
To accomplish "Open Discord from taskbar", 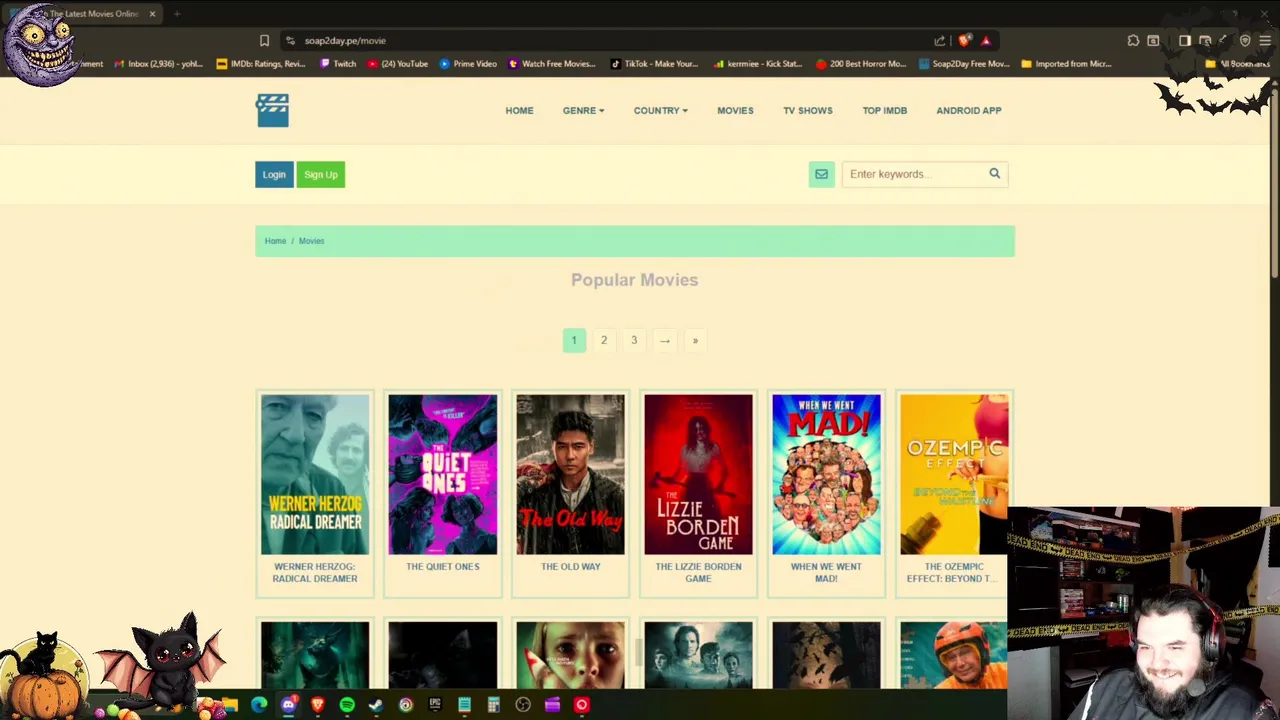I will click(288, 705).
